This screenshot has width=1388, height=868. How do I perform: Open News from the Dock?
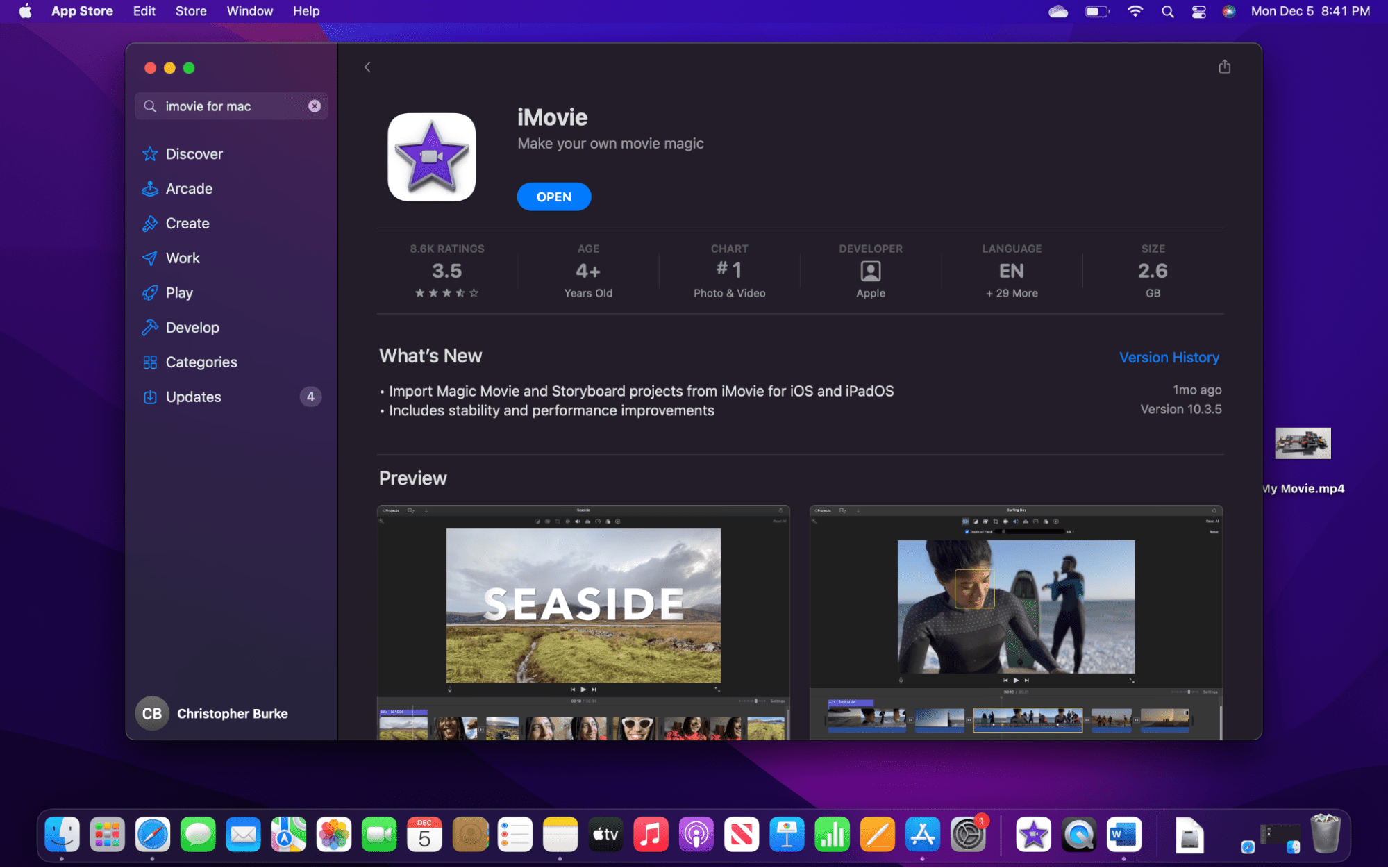(742, 835)
